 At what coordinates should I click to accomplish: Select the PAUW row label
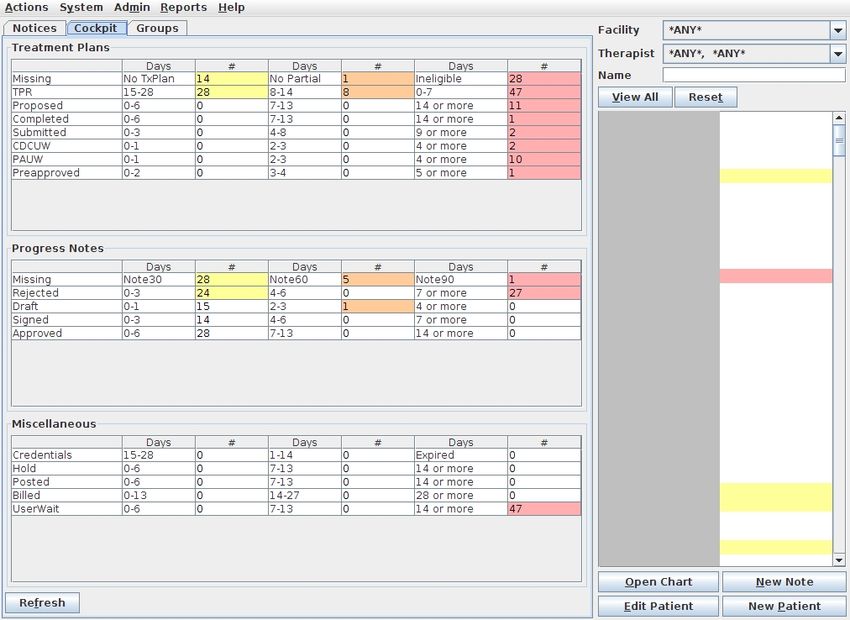click(x=67, y=159)
